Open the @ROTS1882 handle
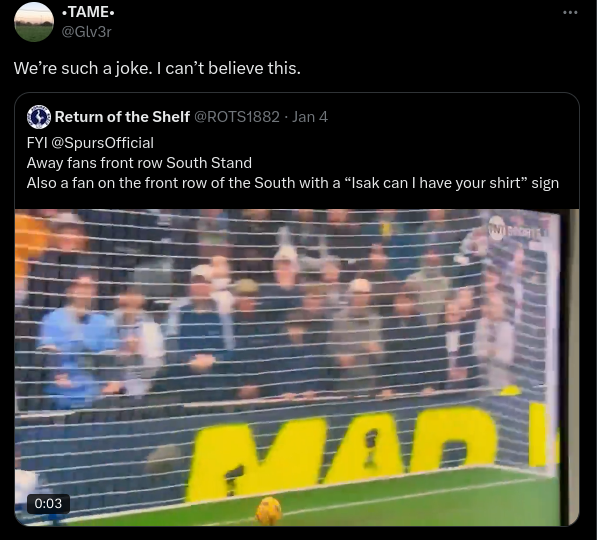Viewport: 597px width, 540px height. click(237, 117)
